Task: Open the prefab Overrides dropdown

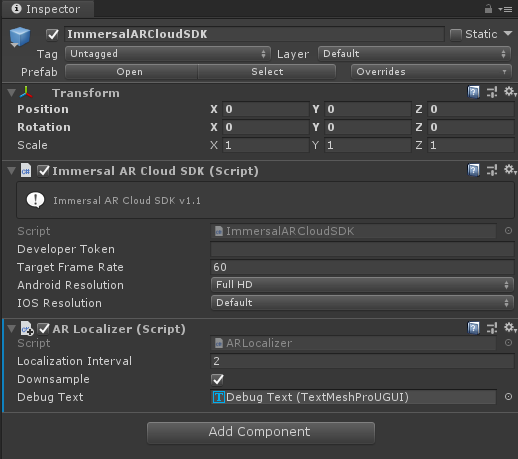Action: coord(431,72)
